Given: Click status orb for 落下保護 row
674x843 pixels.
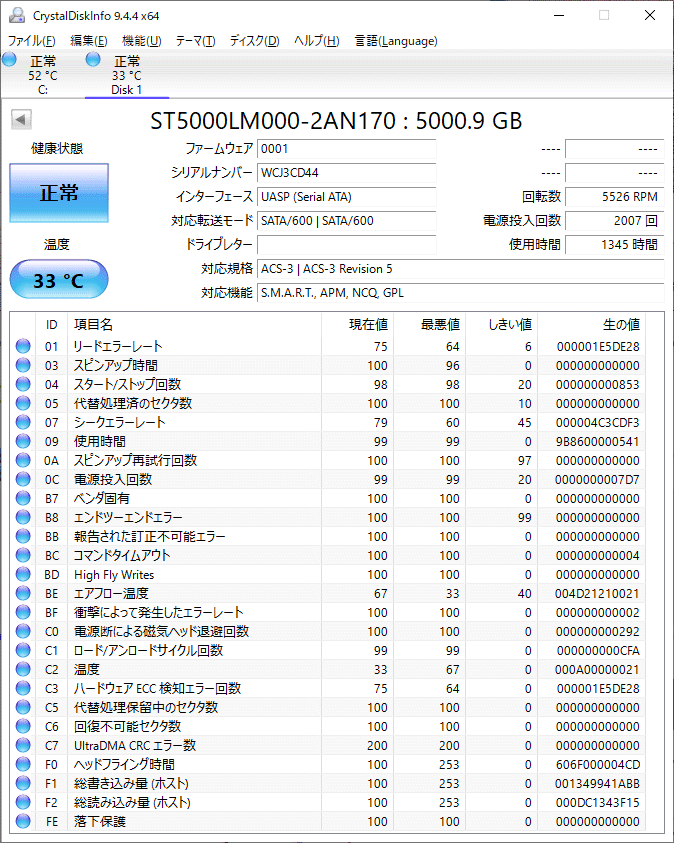Looking at the screenshot, I should [23, 821].
